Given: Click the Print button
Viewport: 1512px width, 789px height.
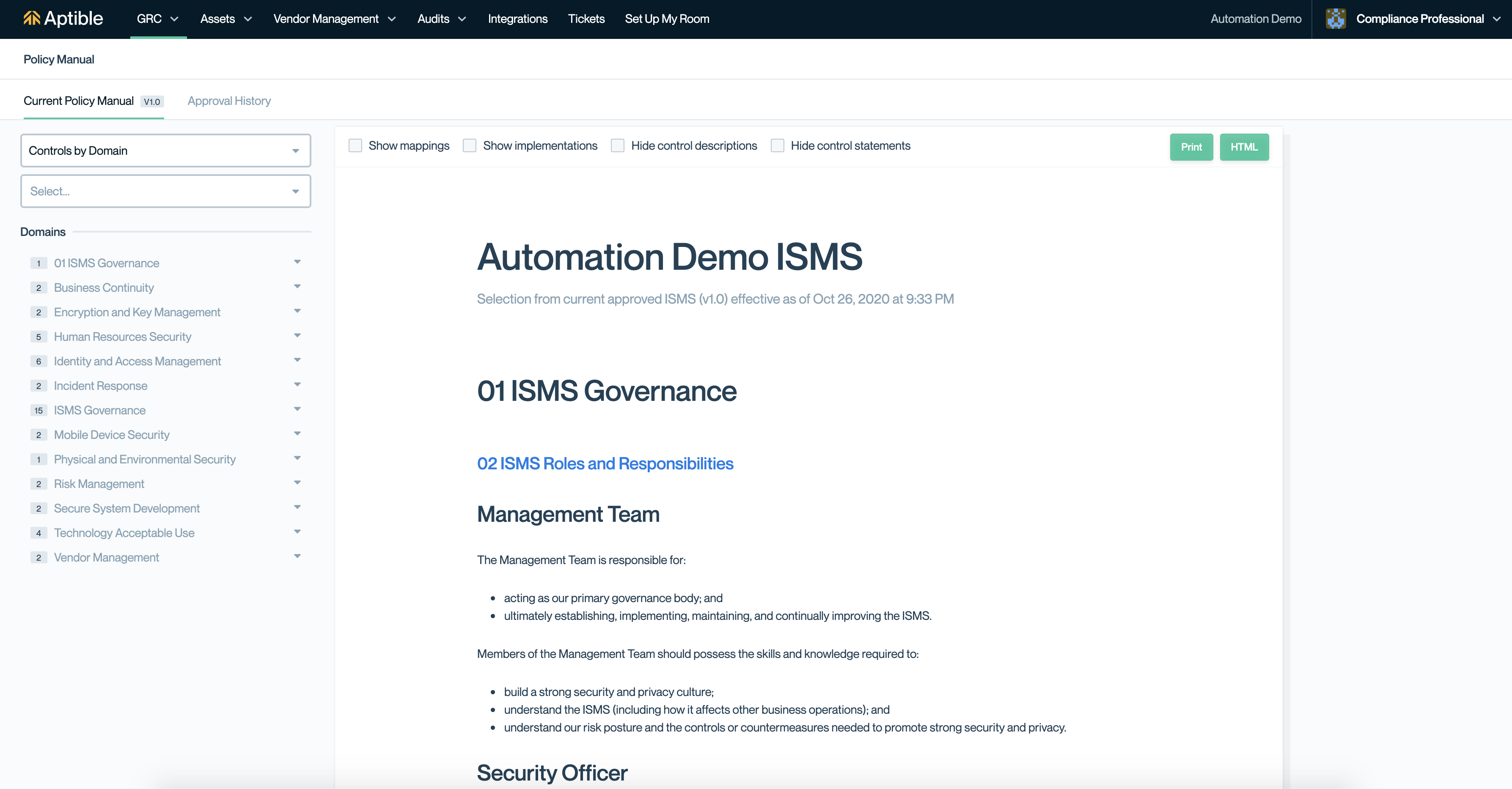Looking at the screenshot, I should click(1191, 147).
